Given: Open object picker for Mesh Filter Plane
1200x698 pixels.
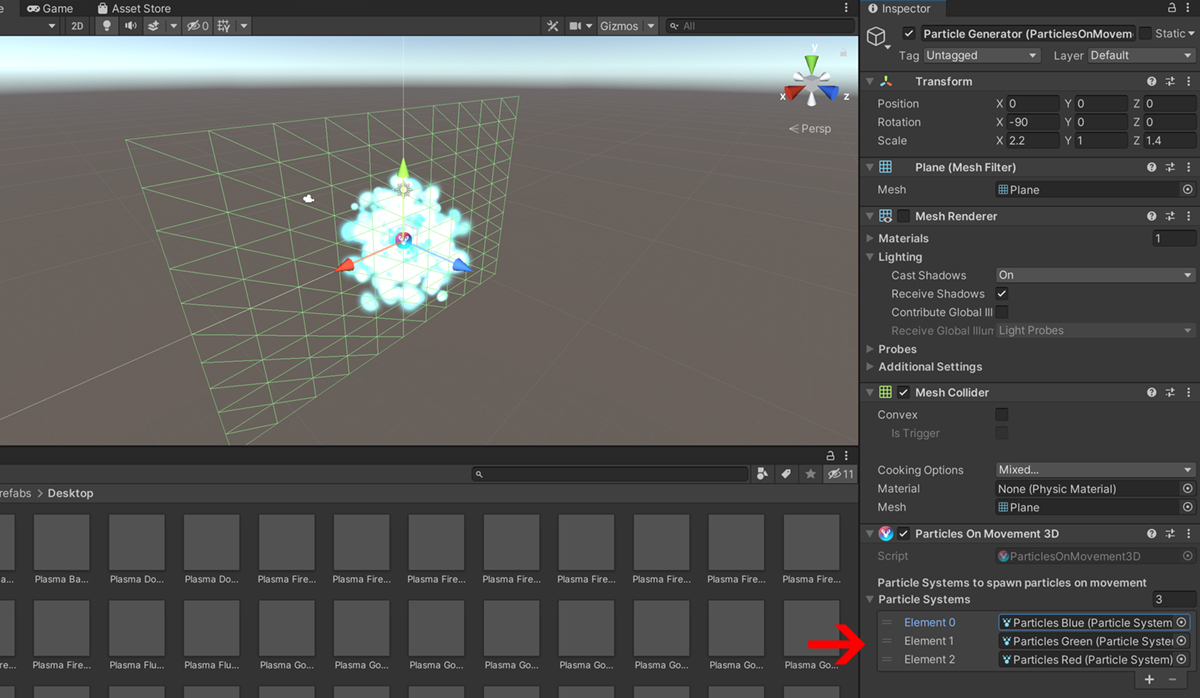Looking at the screenshot, I should pos(1187,190).
